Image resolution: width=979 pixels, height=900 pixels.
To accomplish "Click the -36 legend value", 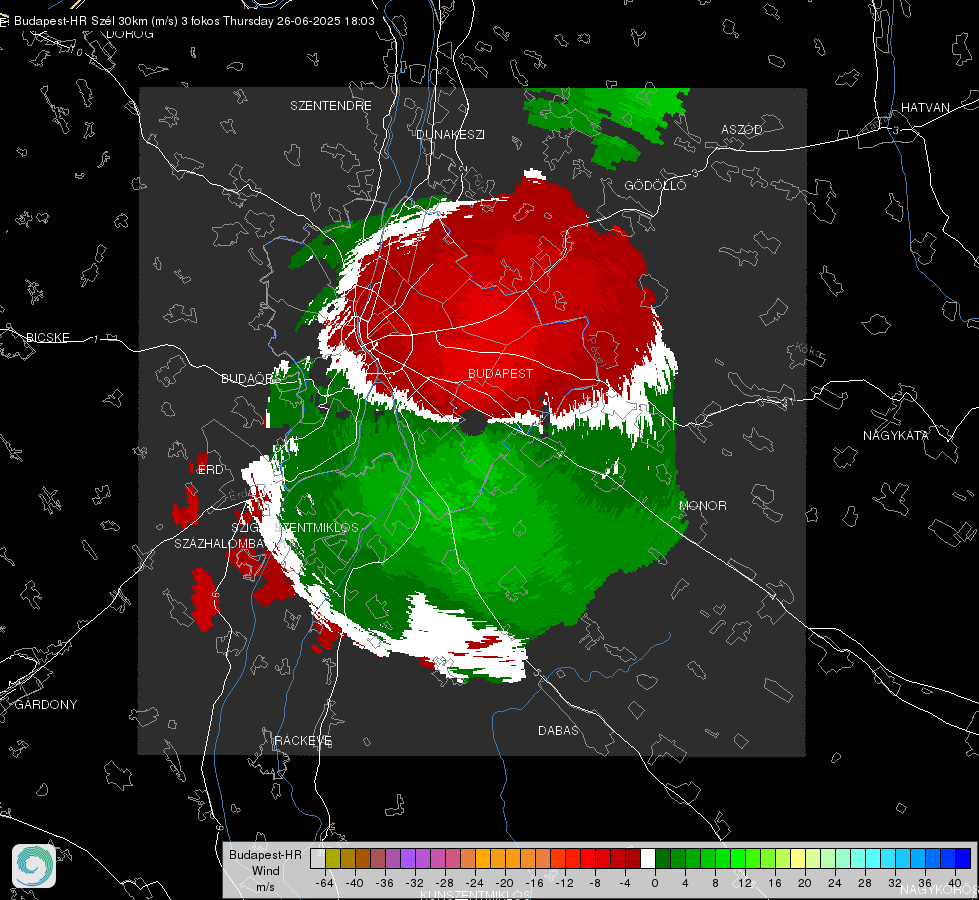I will [385, 883].
